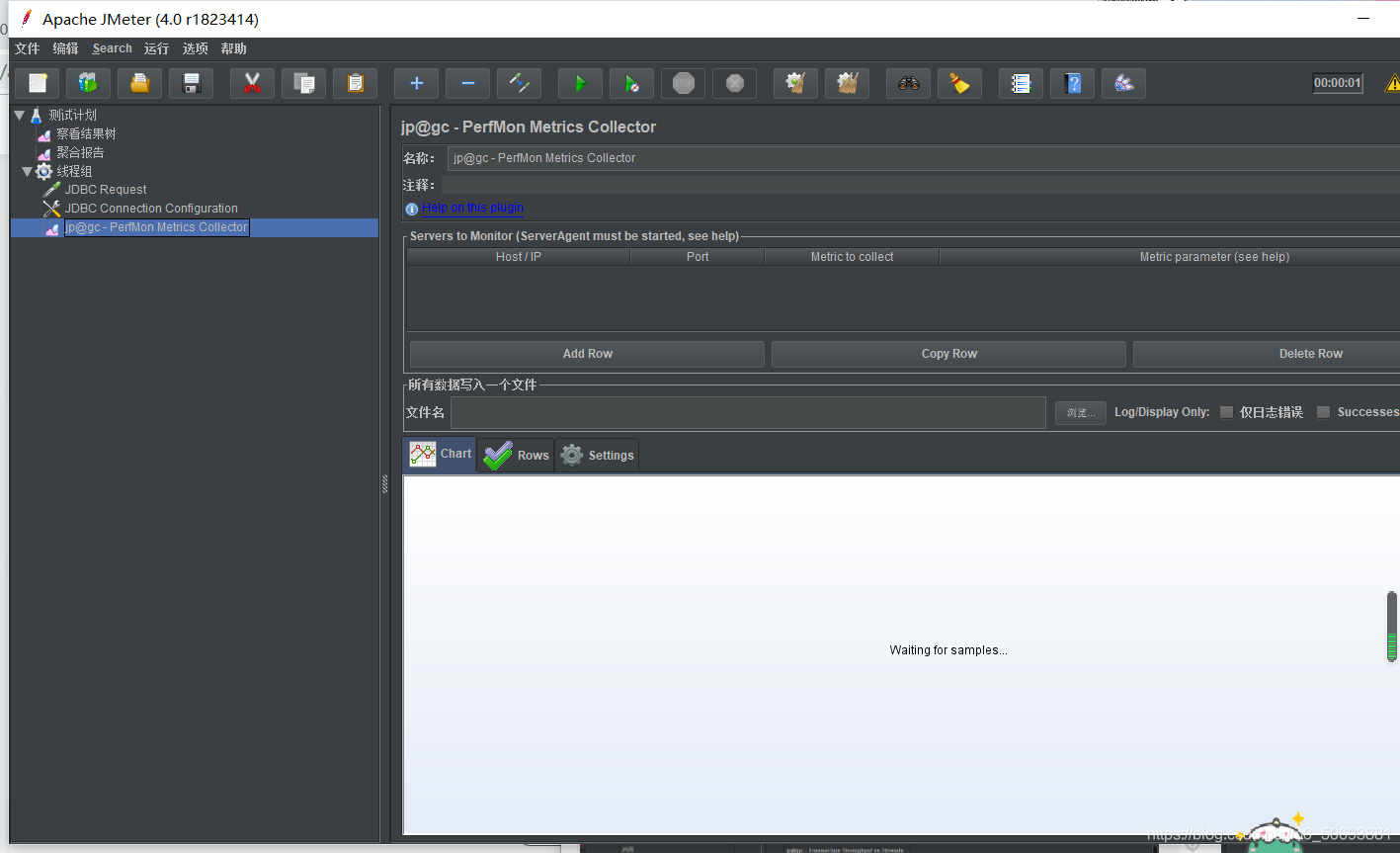This screenshot has width=1400, height=853.
Task: Click the Clear results broom icon
Action: coord(796,83)
